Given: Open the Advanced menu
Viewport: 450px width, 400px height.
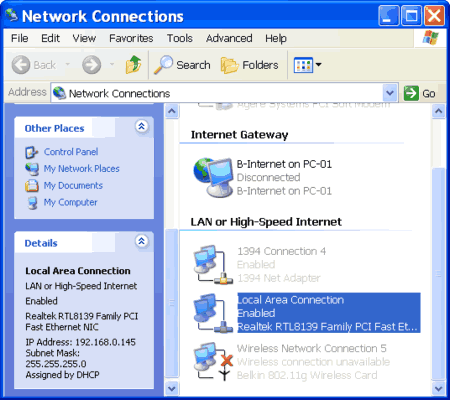Looking at the screenshot, I should coord(229,38).
